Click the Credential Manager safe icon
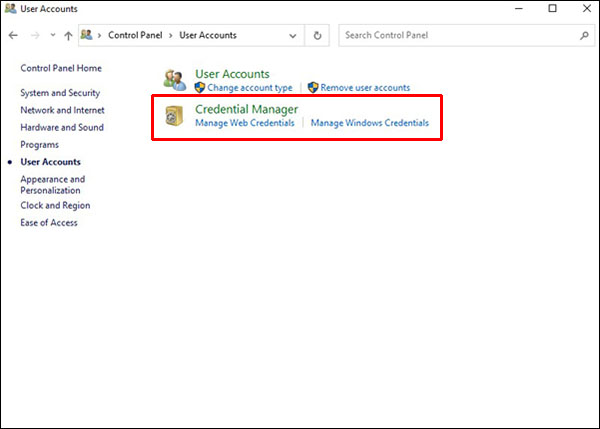The height and width of the screenshot is (429, 600). (174, 116)
